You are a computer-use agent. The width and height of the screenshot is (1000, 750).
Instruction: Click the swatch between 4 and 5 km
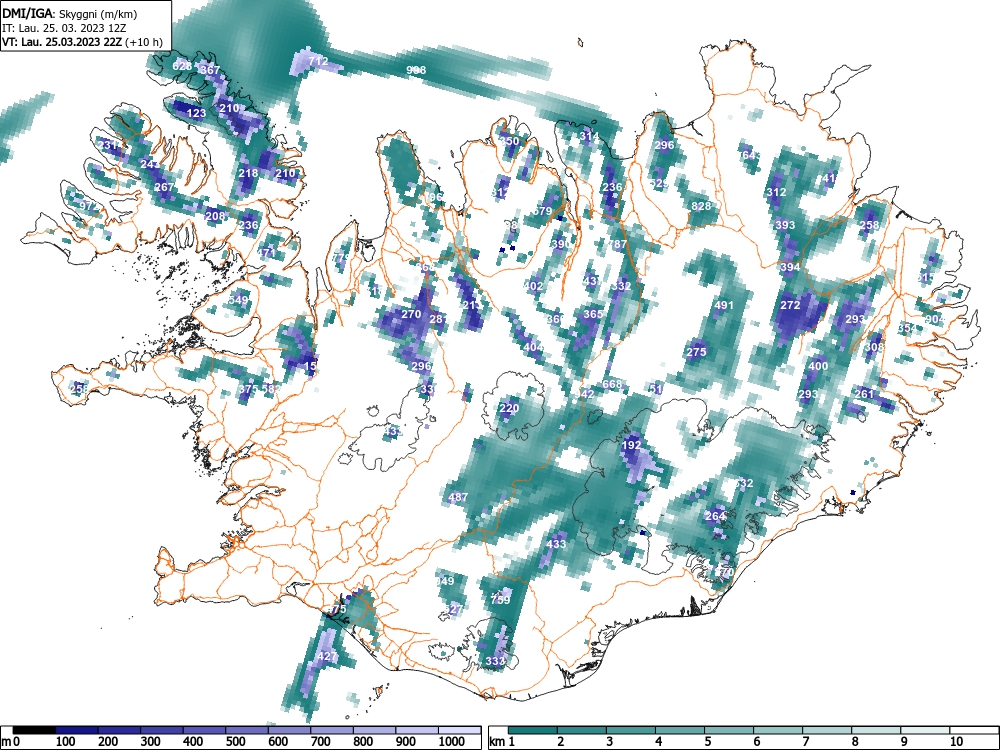click(x=680, y=730)
